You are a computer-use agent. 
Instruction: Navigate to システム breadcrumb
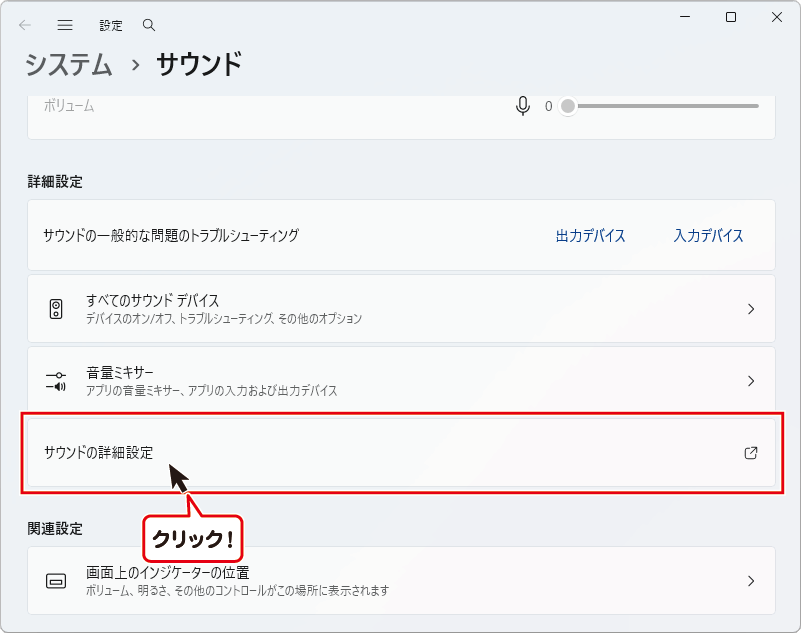[x=69, y=65]
